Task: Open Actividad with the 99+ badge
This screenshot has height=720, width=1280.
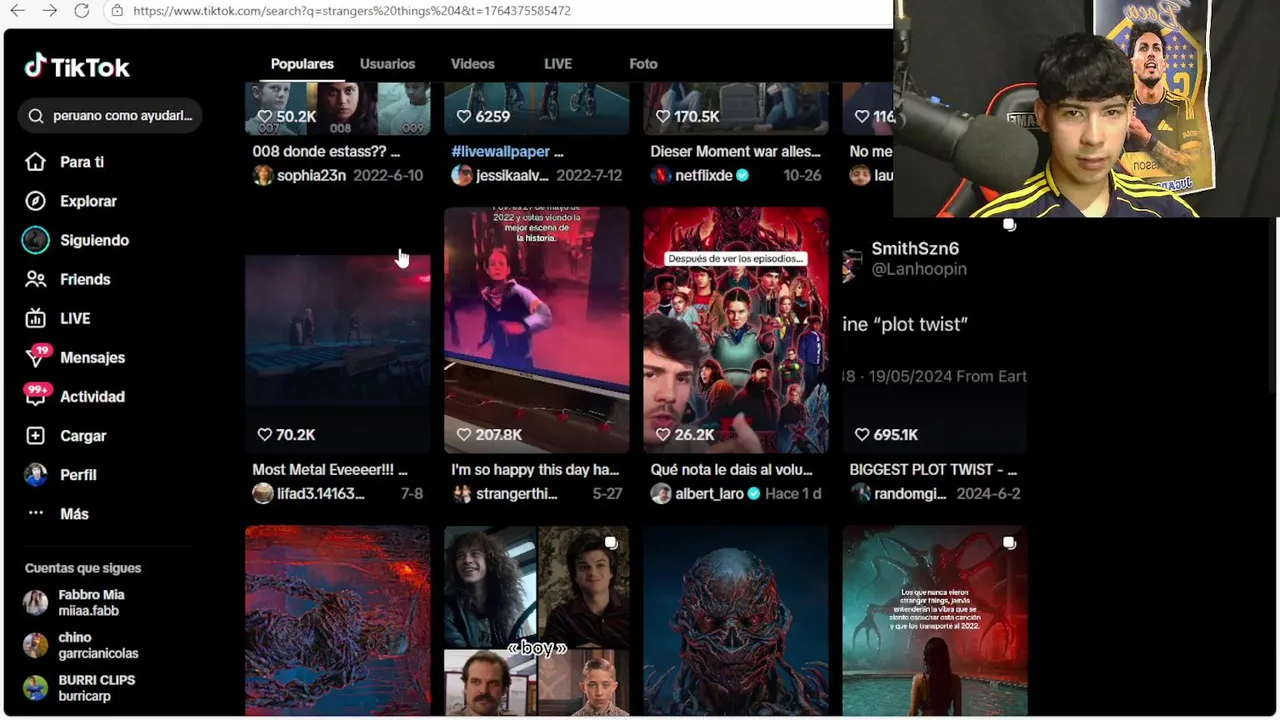Action: [x=92, y=396]
